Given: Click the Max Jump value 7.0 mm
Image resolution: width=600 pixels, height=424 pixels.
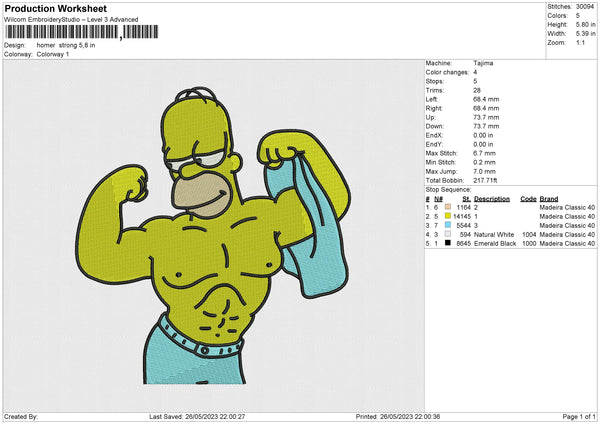Looking at the screenshot, I should (x=484, y=171).
